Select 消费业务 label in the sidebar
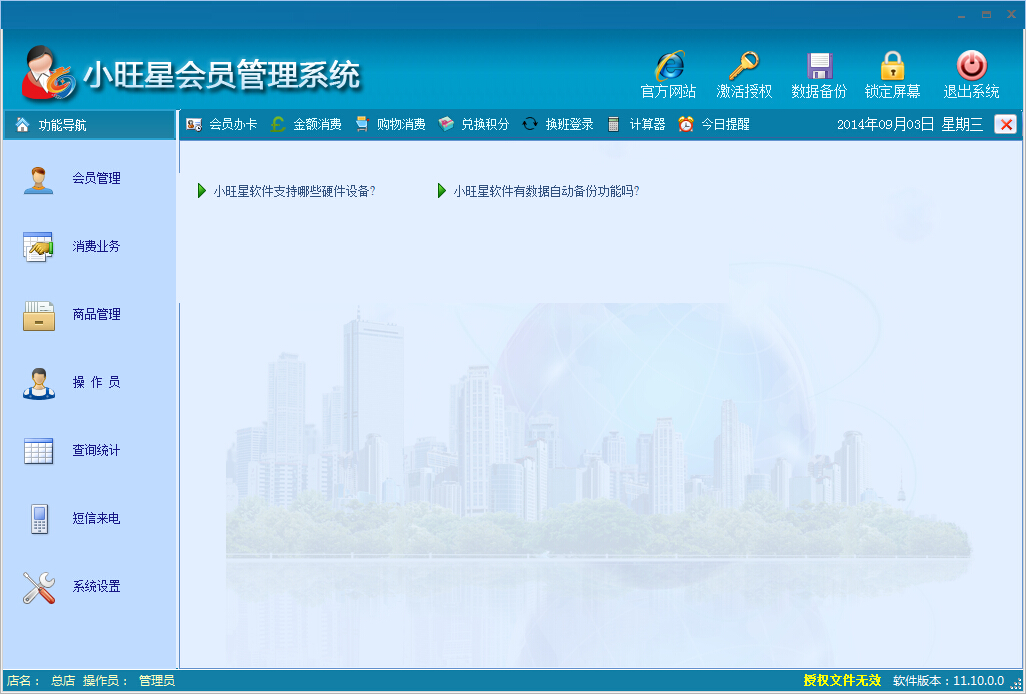This screenshot has width=1026, height=694. 96,247
